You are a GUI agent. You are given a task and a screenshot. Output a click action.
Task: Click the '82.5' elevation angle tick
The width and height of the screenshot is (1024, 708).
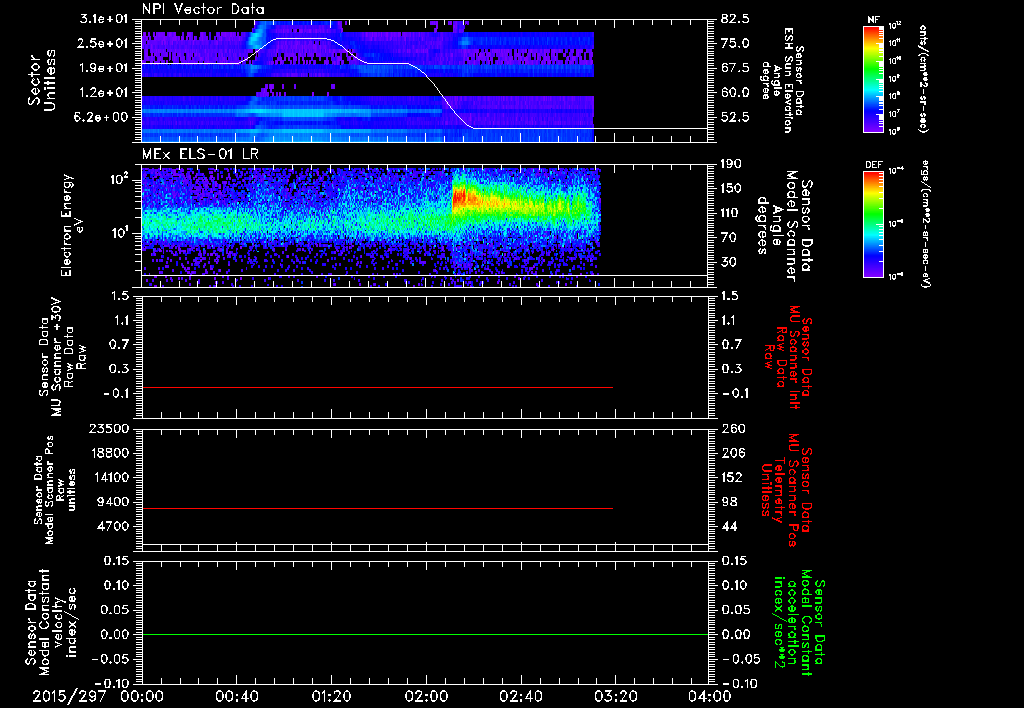(x=735, y=20)
